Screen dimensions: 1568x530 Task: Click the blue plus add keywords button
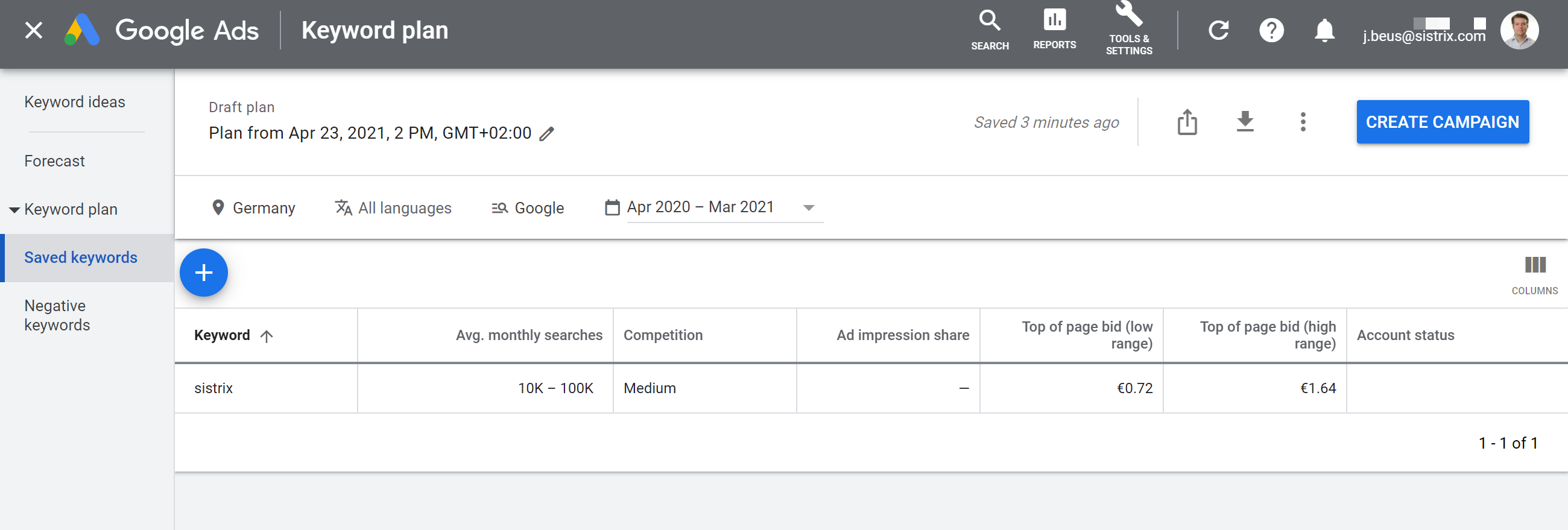point(203,273)
